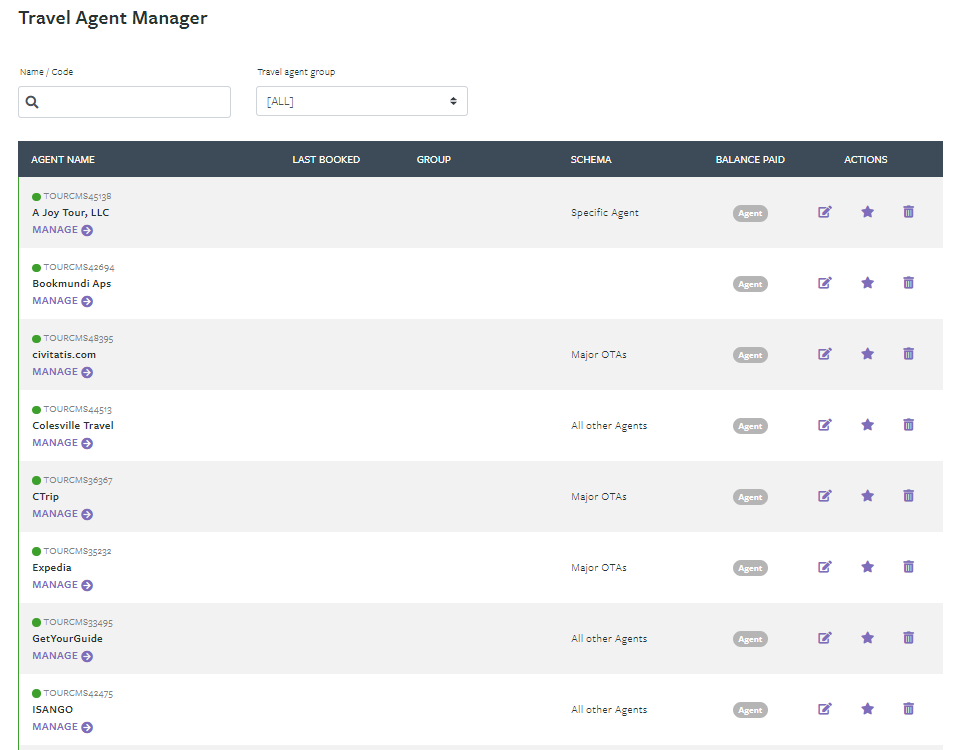Viewport: 978px width, 750px height.
Task: Delete the A Joy Tour, LLC agent
Action: click(908, 212)
